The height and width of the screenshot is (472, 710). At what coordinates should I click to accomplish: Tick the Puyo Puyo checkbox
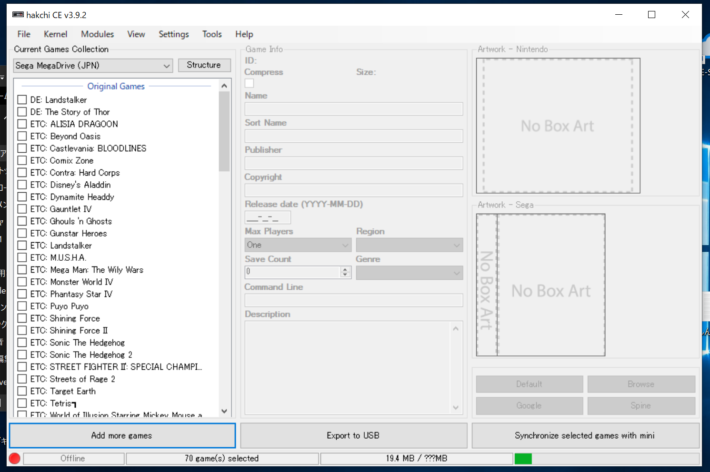(x=22, y=306)
